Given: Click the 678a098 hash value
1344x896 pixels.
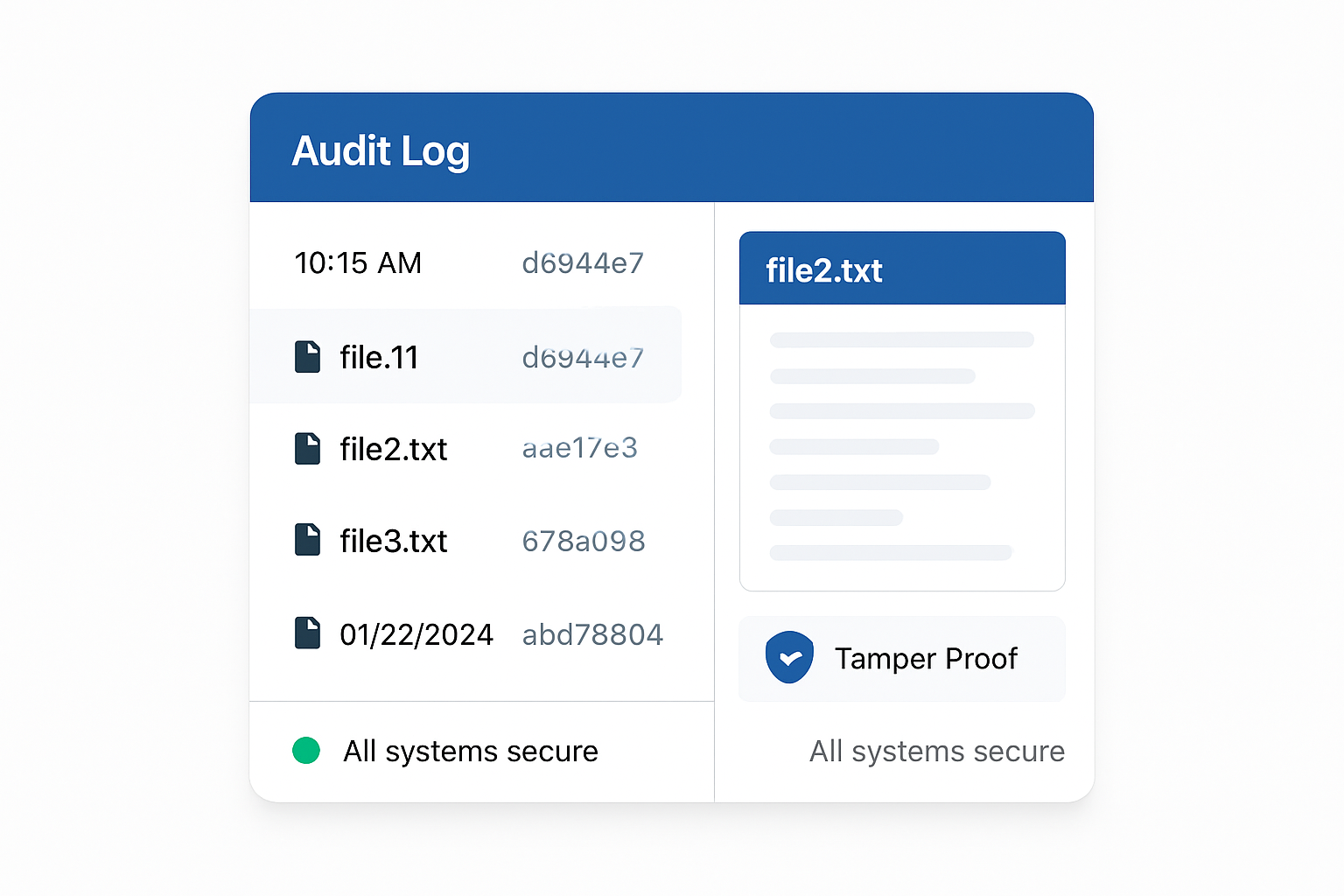Looking at the screenshot, I should point(584,541).
